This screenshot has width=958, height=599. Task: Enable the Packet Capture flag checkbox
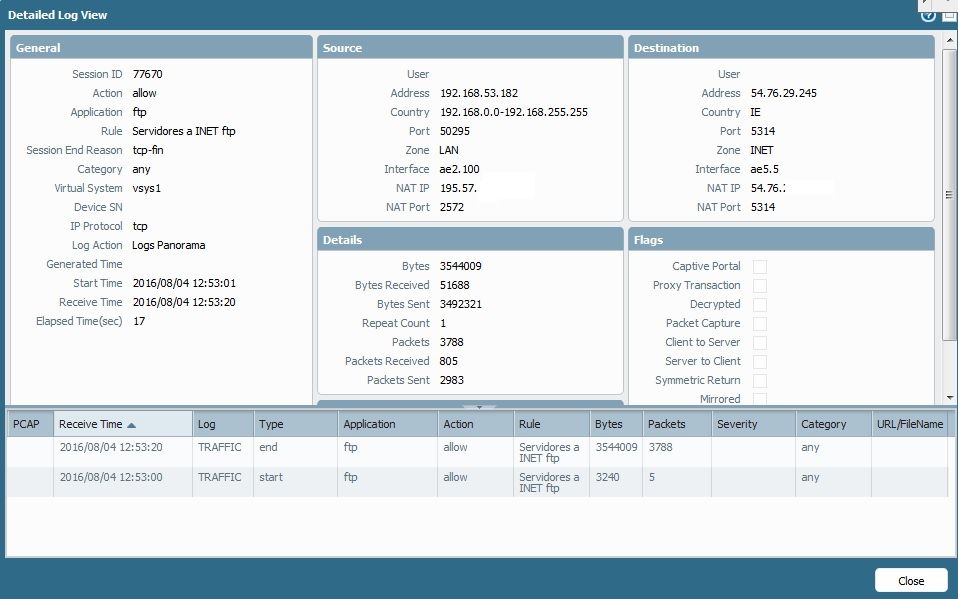[760, 324]
